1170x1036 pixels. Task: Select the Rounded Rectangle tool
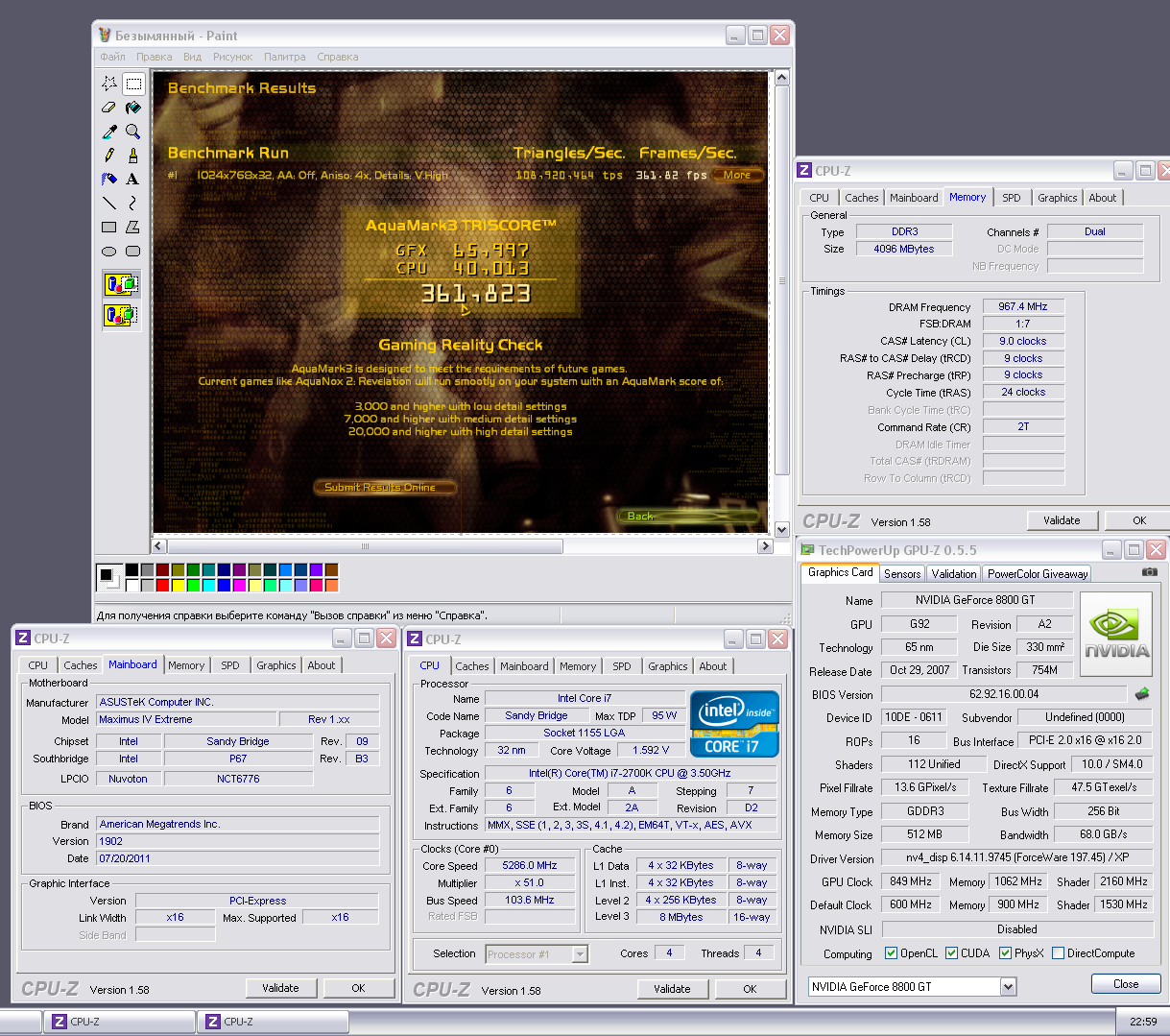tap(133, 252)
